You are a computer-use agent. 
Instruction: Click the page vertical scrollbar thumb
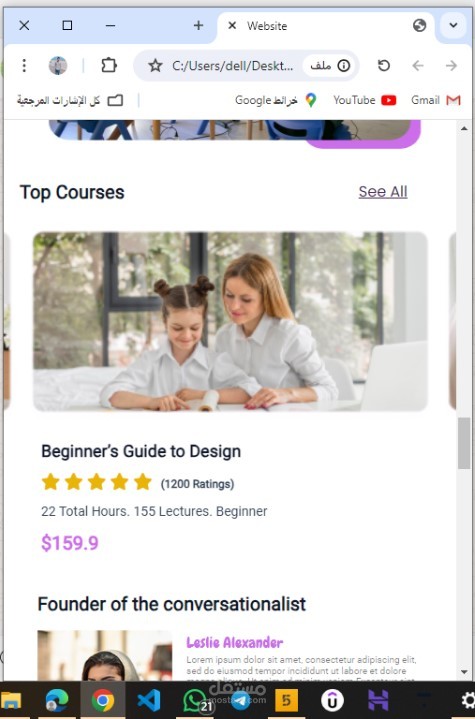click(464, 443)
